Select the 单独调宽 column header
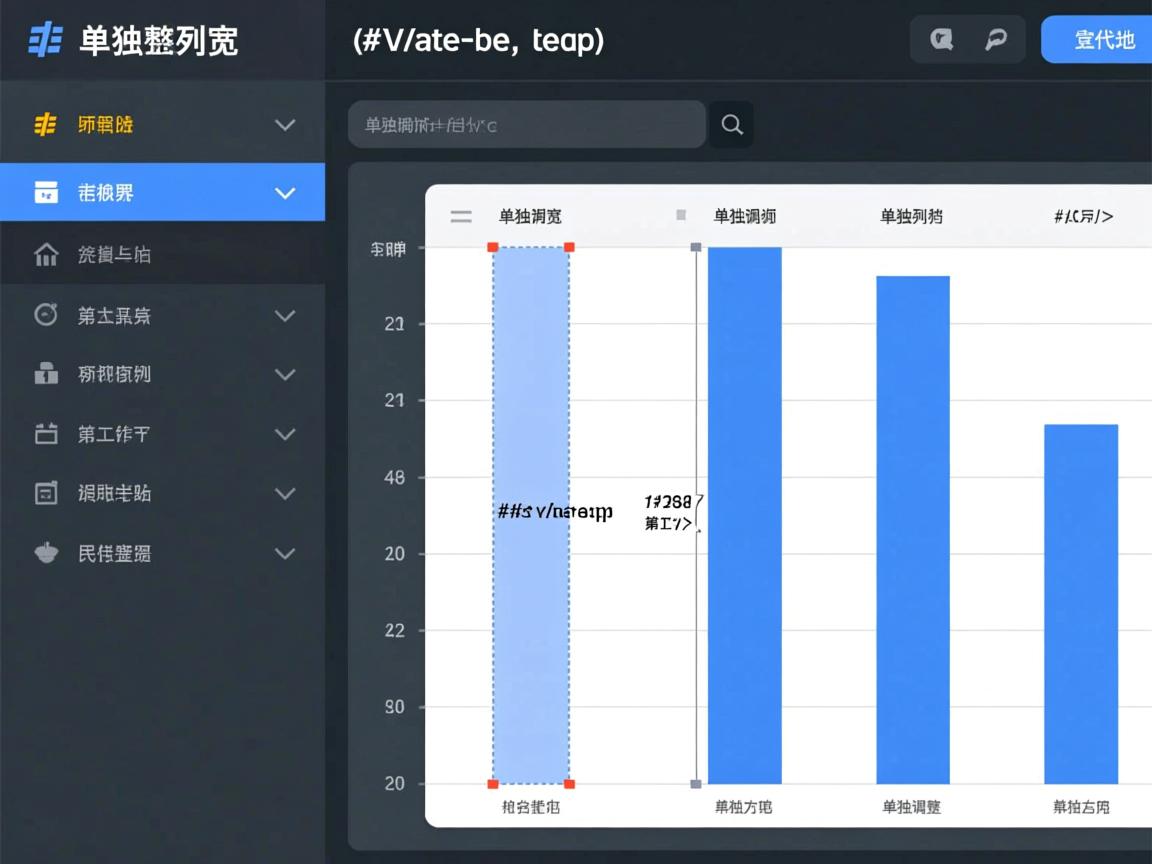 point(530,215)
